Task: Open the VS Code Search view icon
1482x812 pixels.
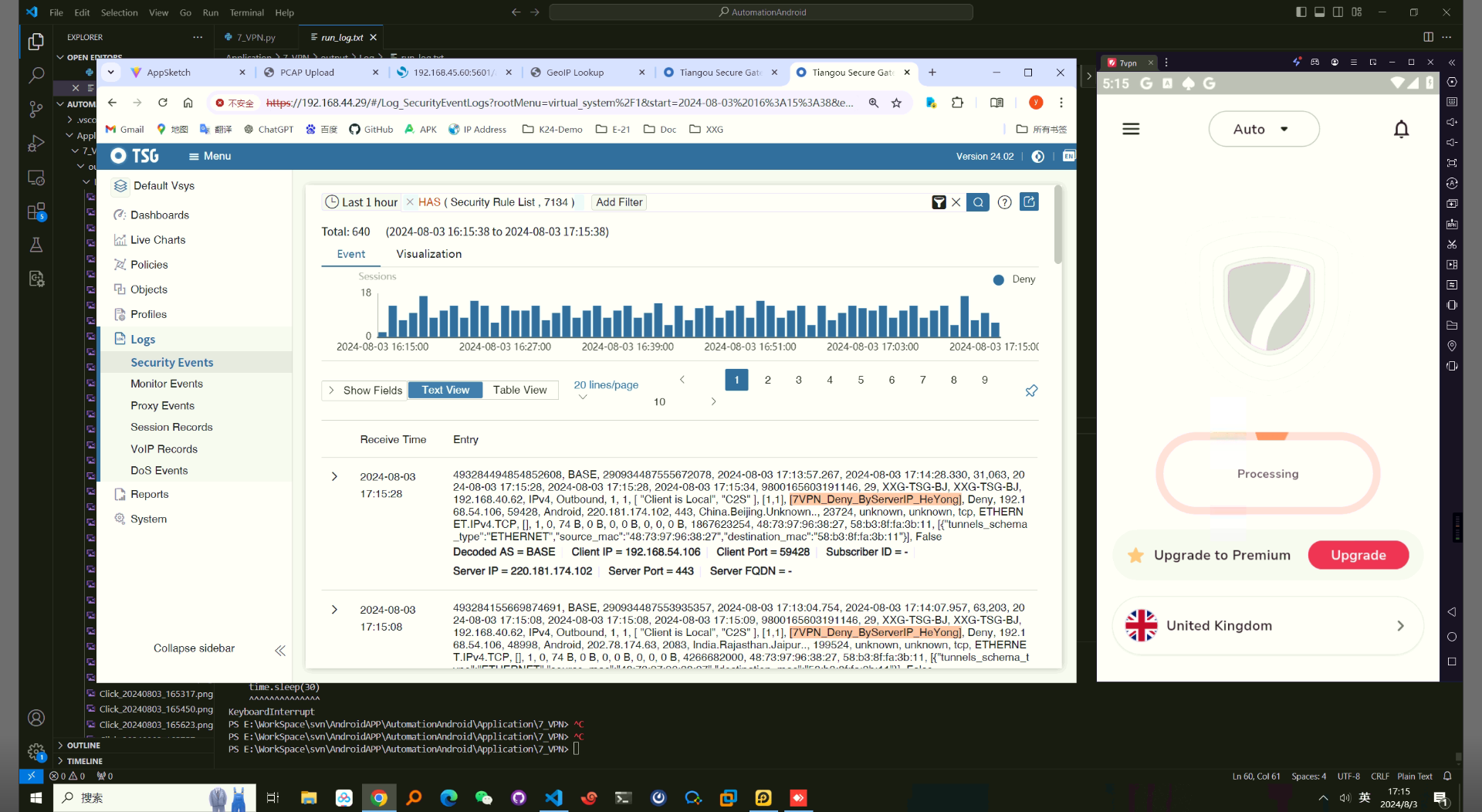Action: (36, 76)
